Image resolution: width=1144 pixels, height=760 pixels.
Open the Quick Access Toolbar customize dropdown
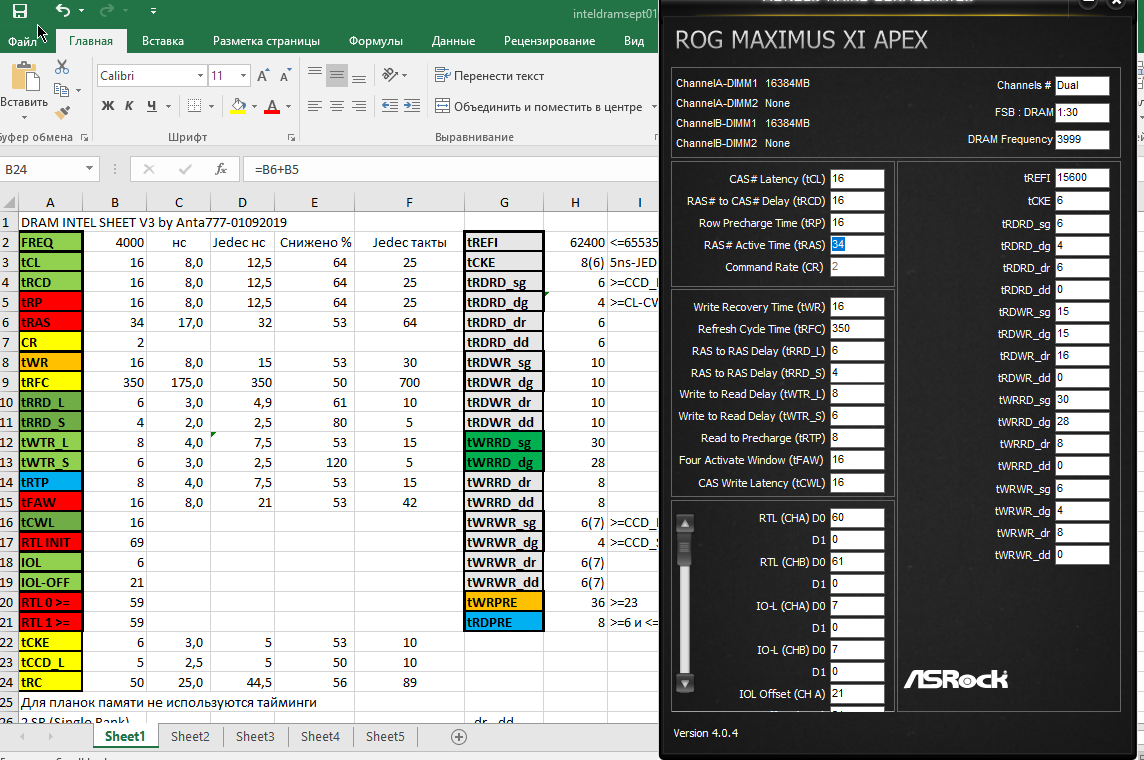pyautogui.click(x=153, y=11)
